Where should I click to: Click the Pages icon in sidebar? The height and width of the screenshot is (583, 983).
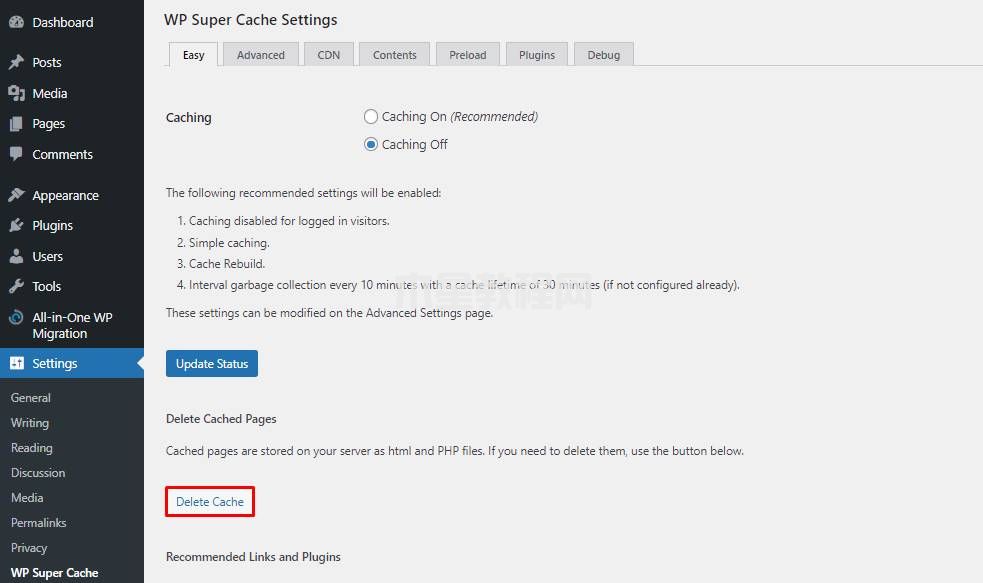point(16,123)
